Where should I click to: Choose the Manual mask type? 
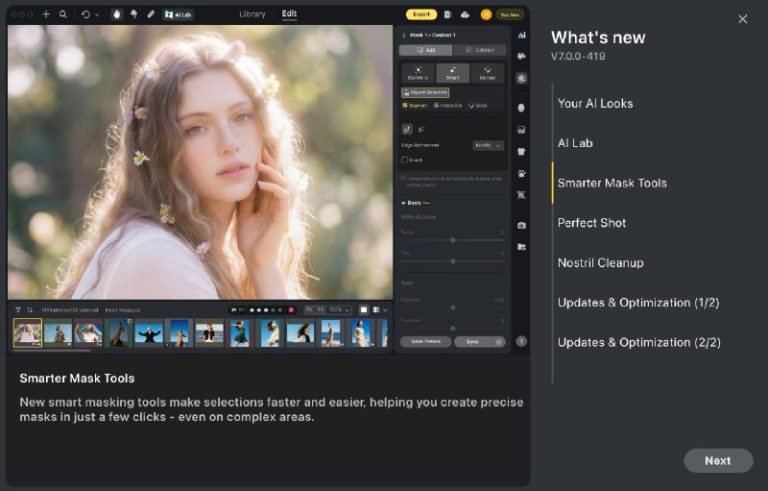[x=487, y=74]
